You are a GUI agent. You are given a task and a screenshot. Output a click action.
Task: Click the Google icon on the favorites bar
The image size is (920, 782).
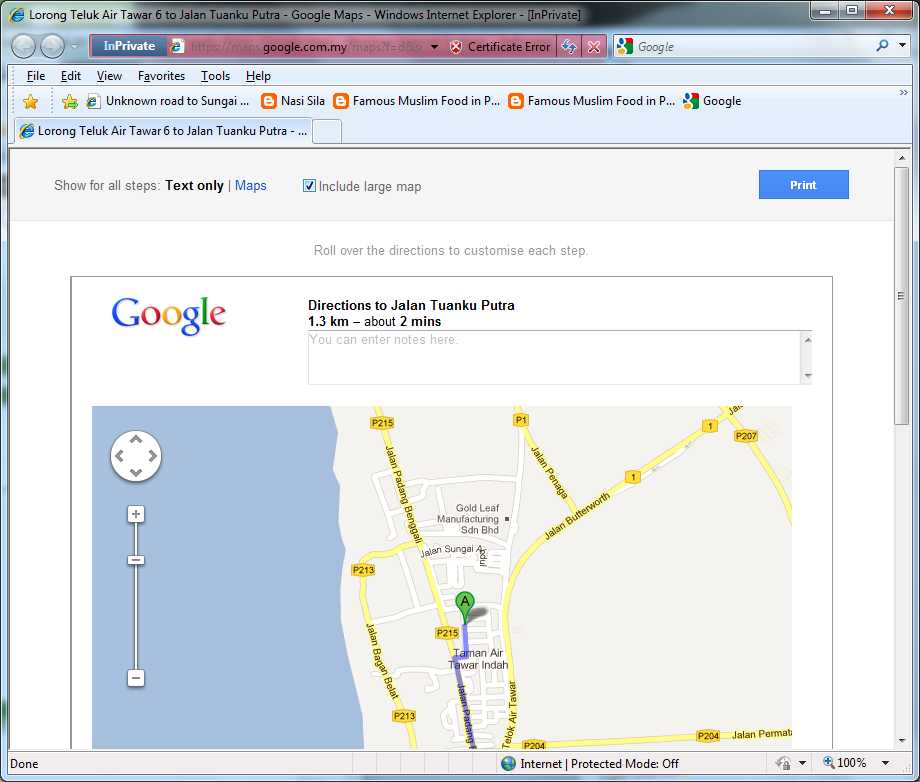690,100
